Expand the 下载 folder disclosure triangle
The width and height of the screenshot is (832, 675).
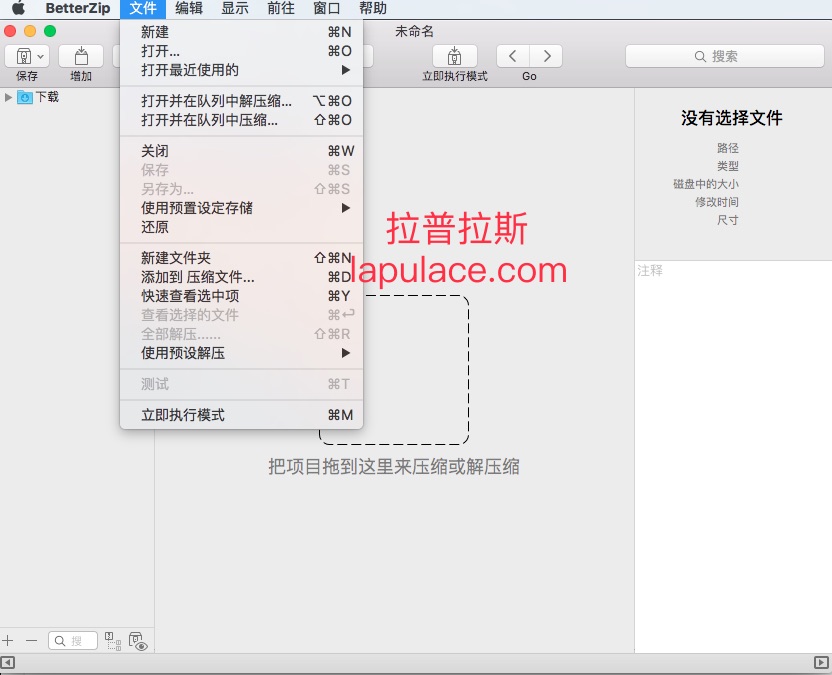(x=8, y=97)
